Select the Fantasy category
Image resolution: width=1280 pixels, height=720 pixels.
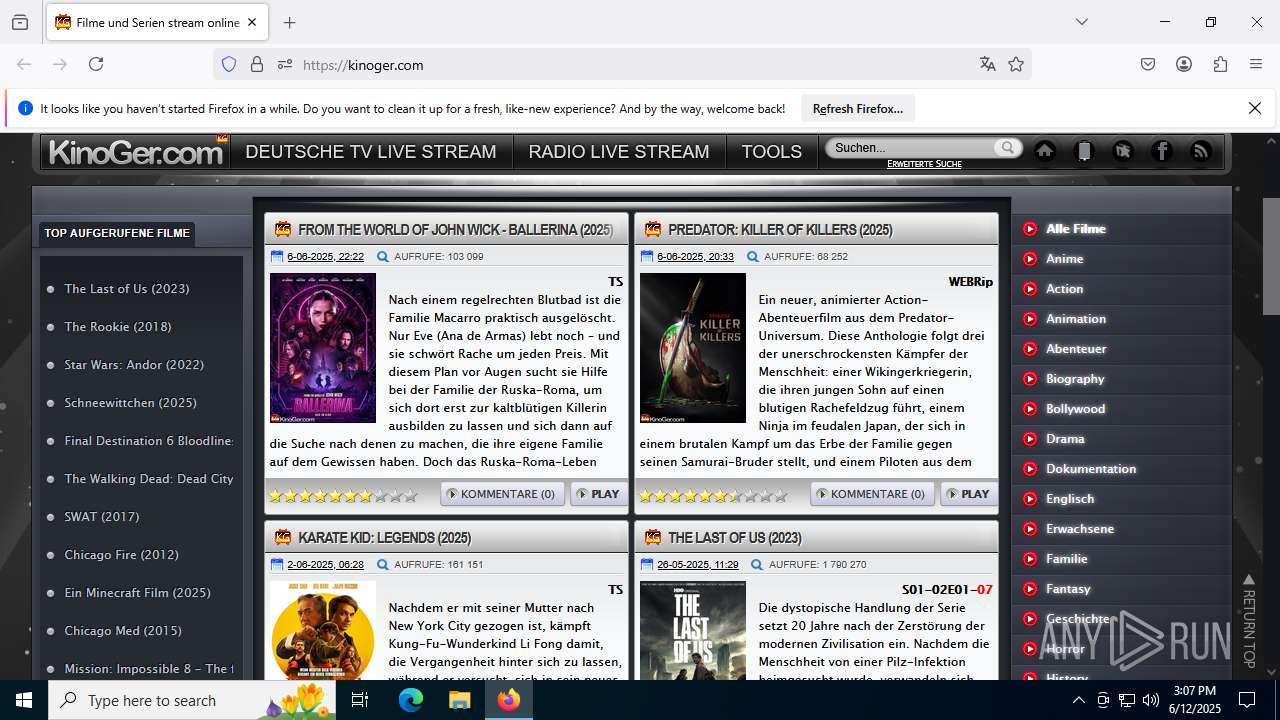tap(1068, 589)
